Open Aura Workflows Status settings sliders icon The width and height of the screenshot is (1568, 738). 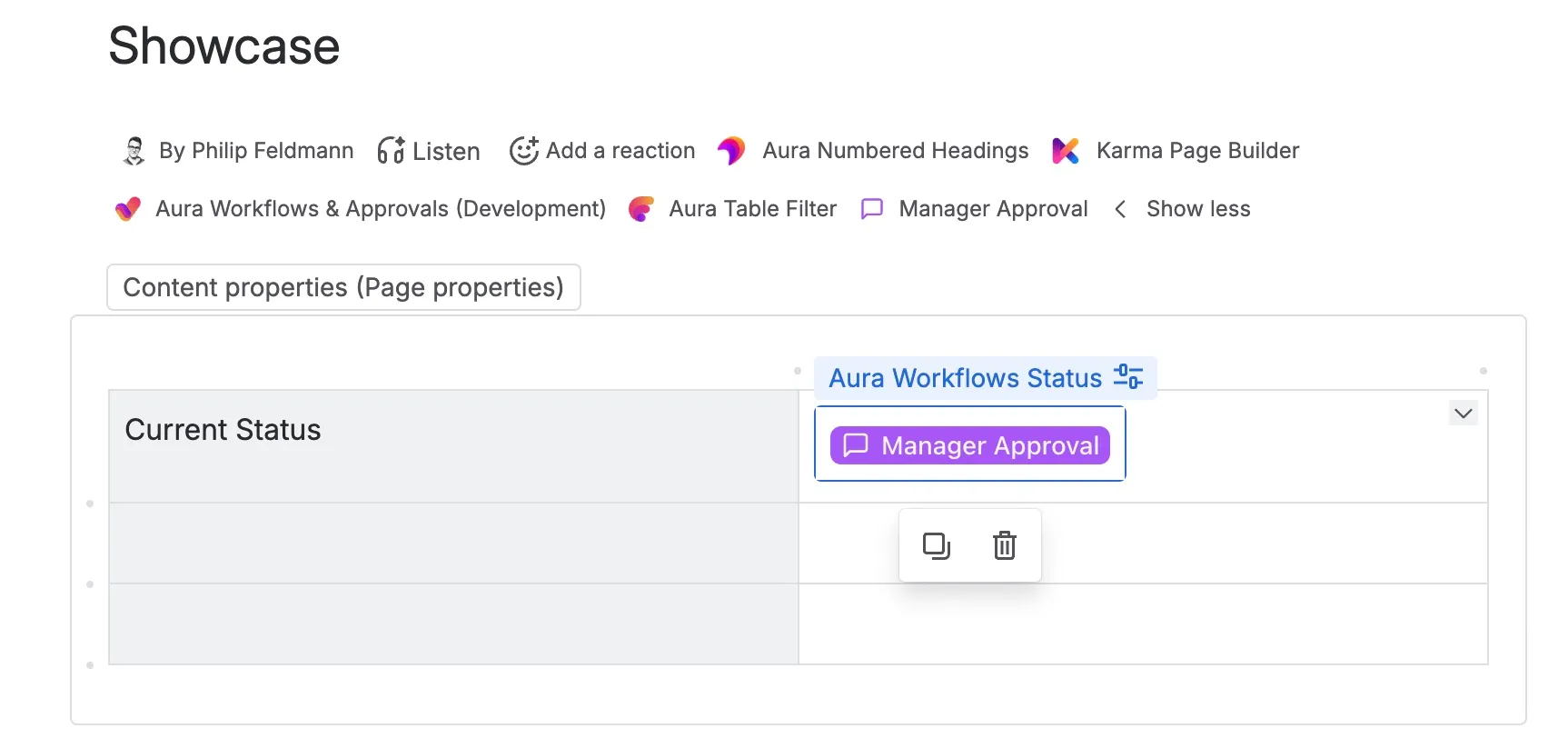[x=1128, y=376]
